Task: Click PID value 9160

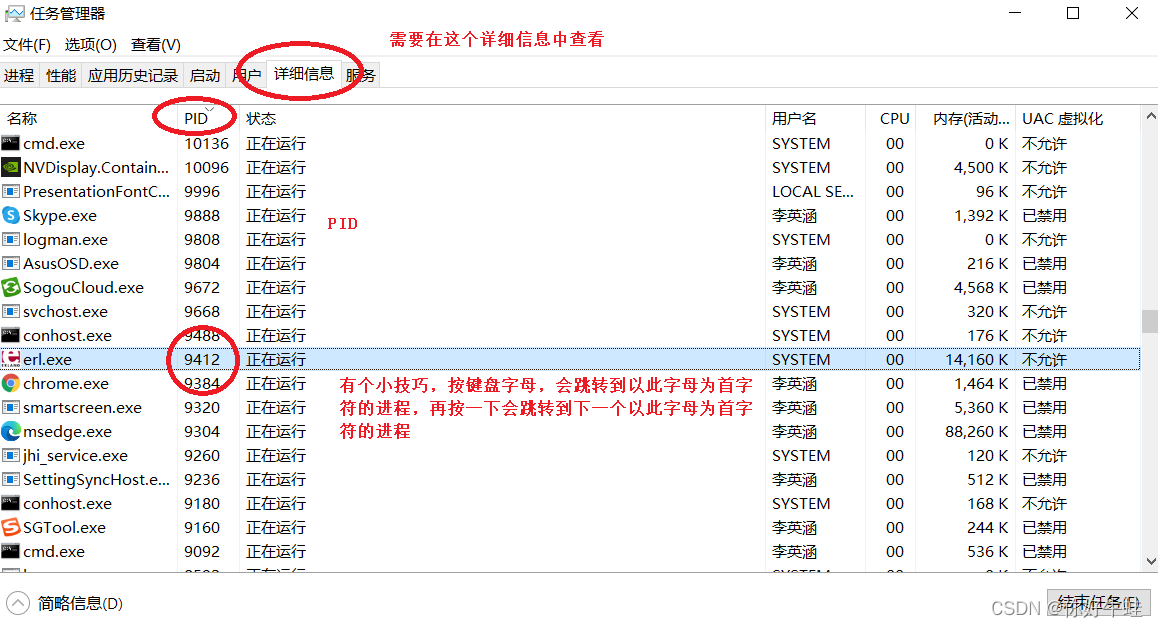Action: (x=202, y=527)
